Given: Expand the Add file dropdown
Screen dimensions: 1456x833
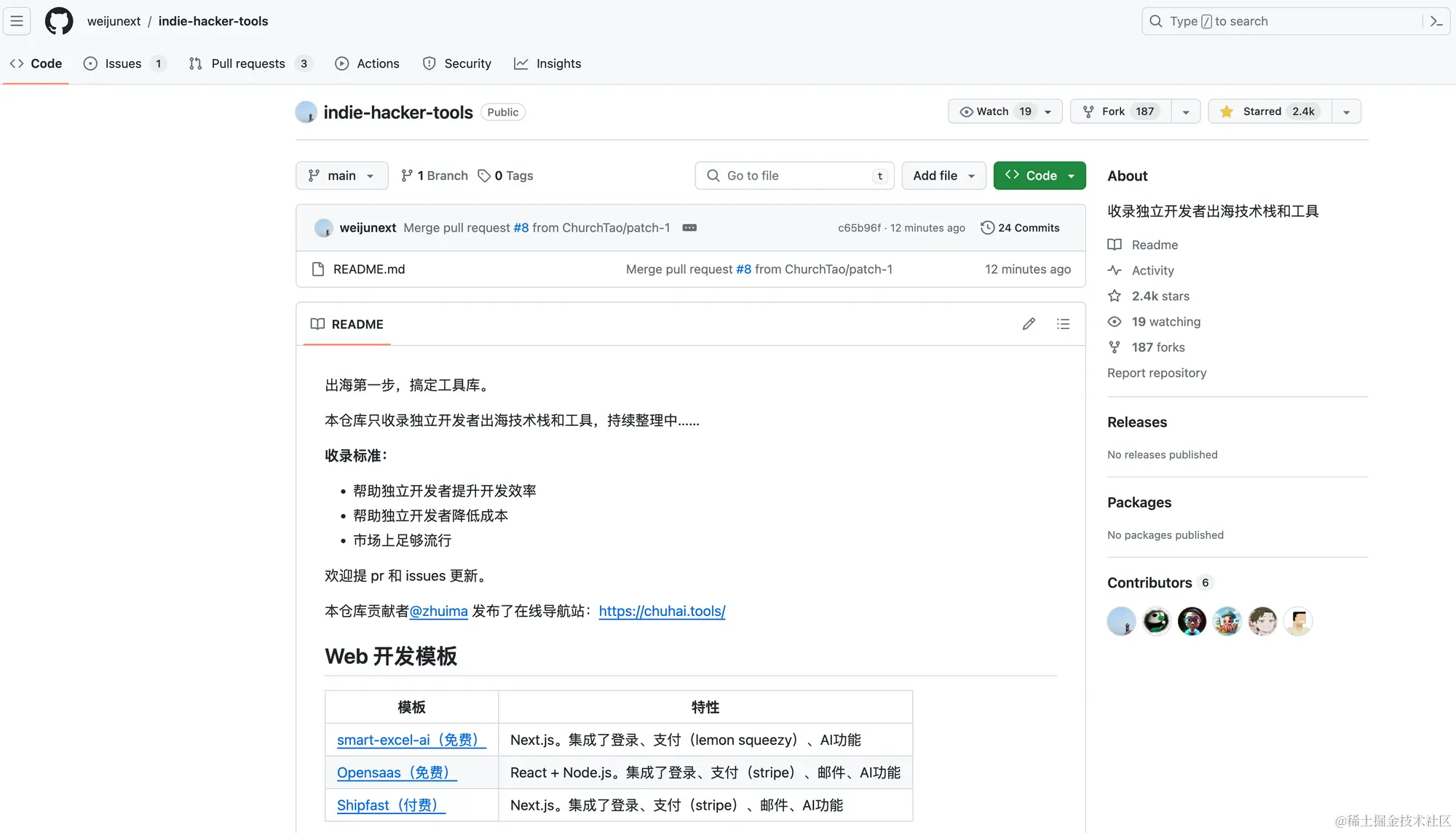Looking at the screenshot, I should tap(943, 175).
